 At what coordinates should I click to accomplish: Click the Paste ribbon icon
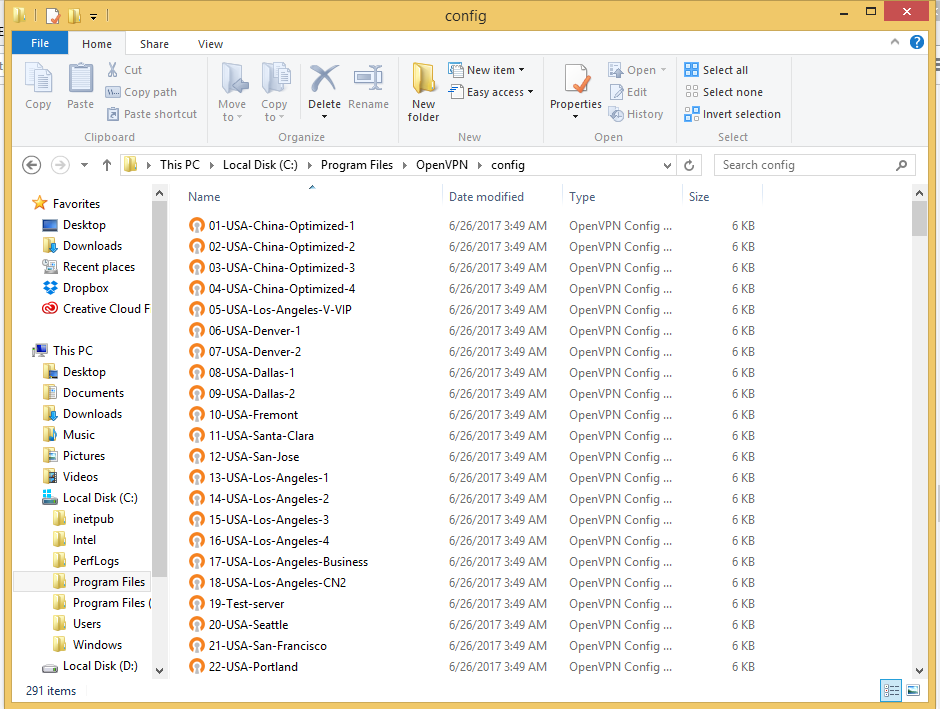(x=80, y=79)
